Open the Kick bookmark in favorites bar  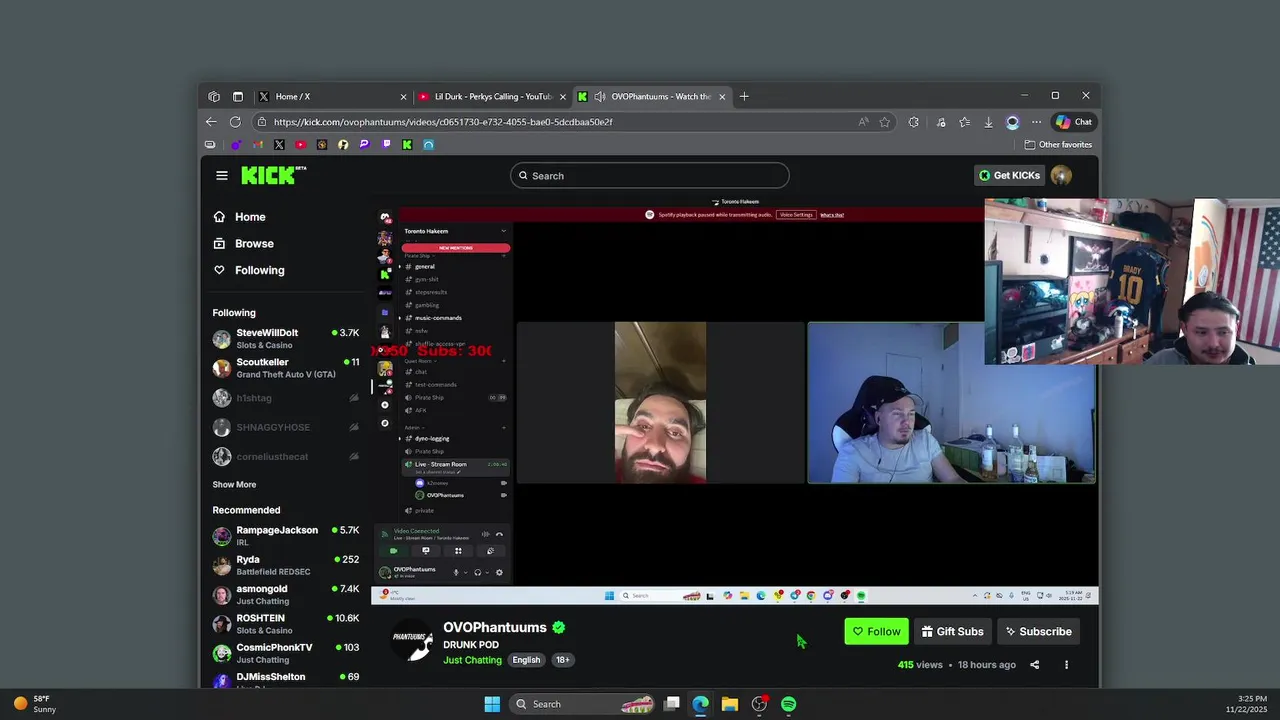pos(407,144)
